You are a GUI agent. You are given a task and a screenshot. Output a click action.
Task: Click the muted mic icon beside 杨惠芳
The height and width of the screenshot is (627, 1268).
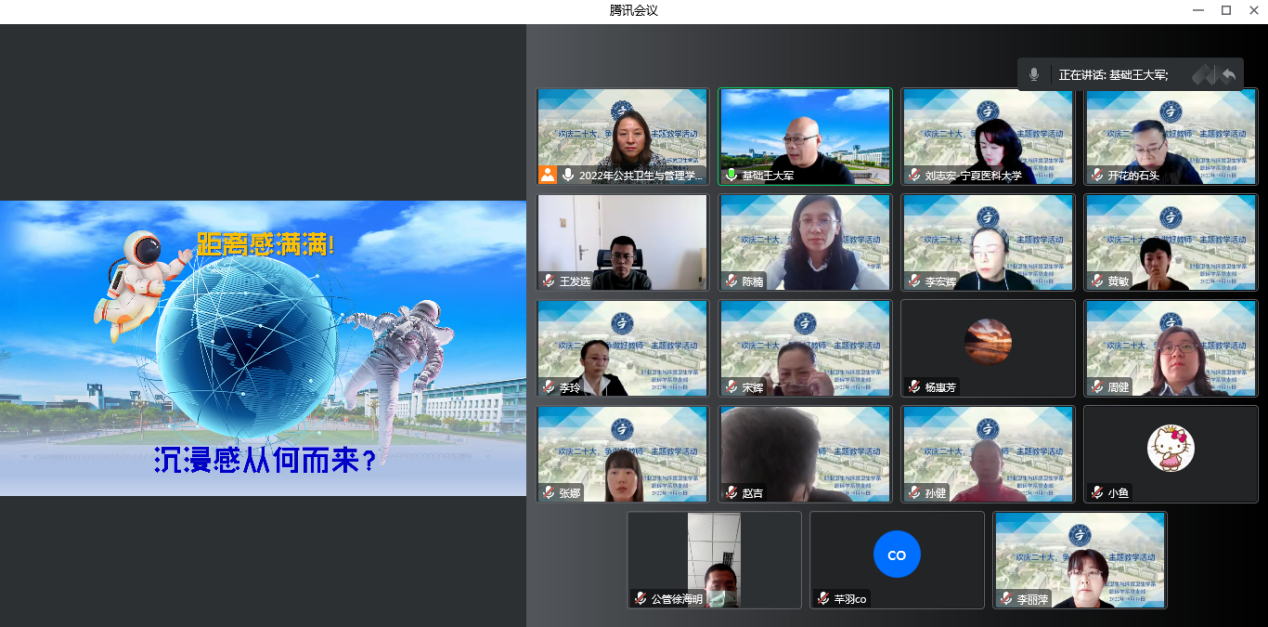coord(914,387)
